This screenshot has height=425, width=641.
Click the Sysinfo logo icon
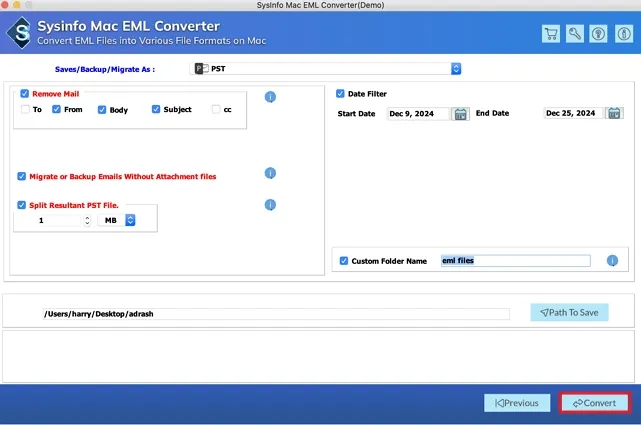pos(20,33)
